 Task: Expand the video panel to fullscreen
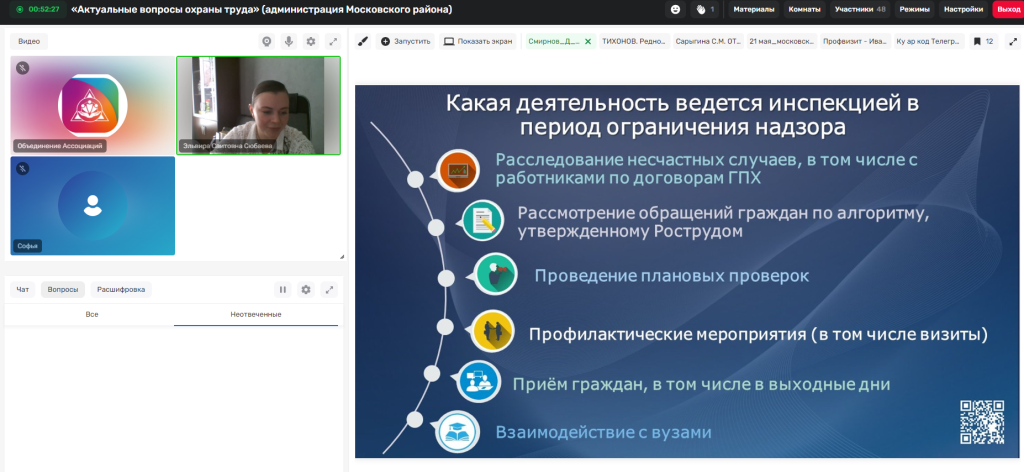333,41
